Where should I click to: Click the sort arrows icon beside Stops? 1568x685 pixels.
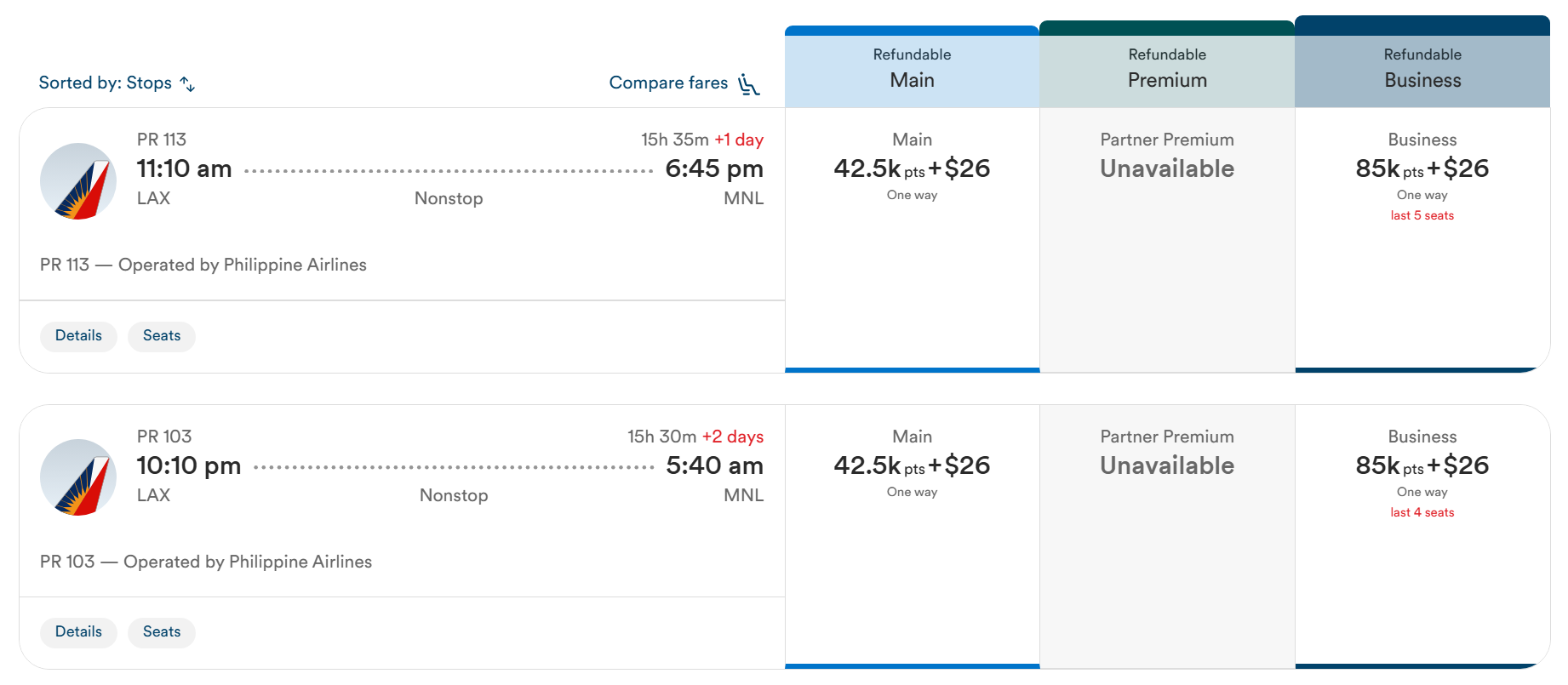click(x=187, y=83)
